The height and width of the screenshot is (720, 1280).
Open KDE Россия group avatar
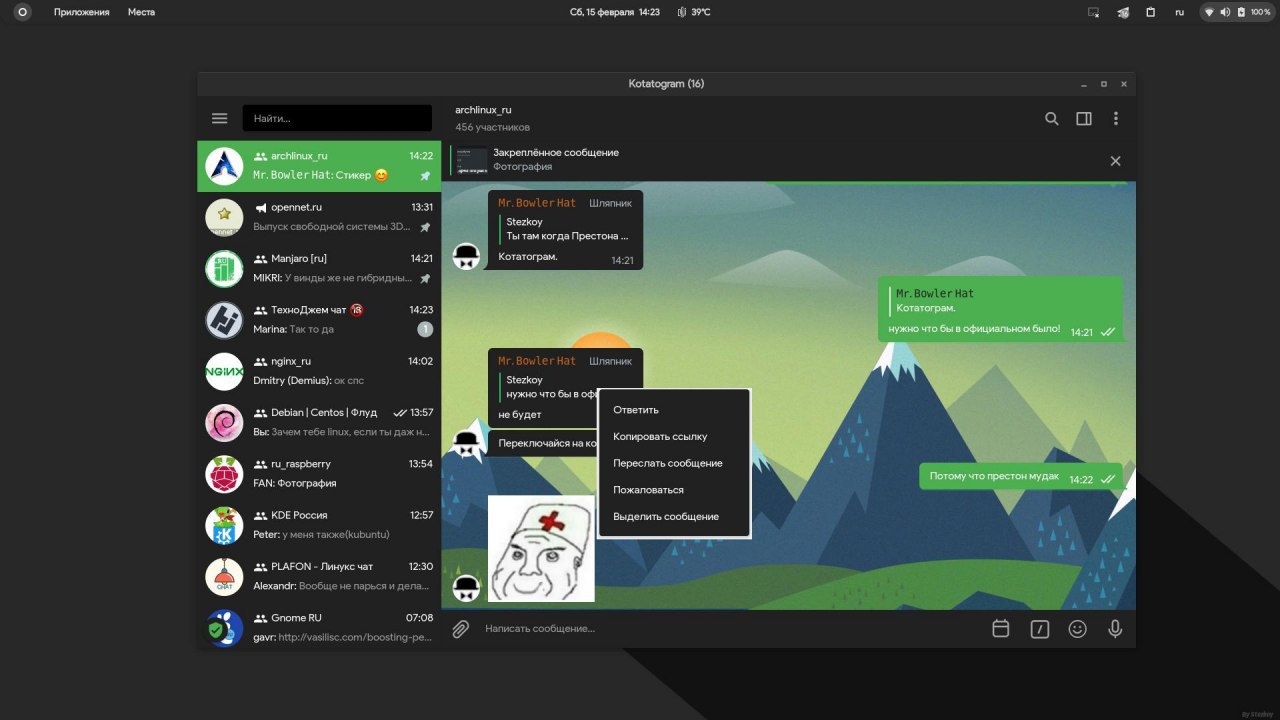[x=224, y=525]
